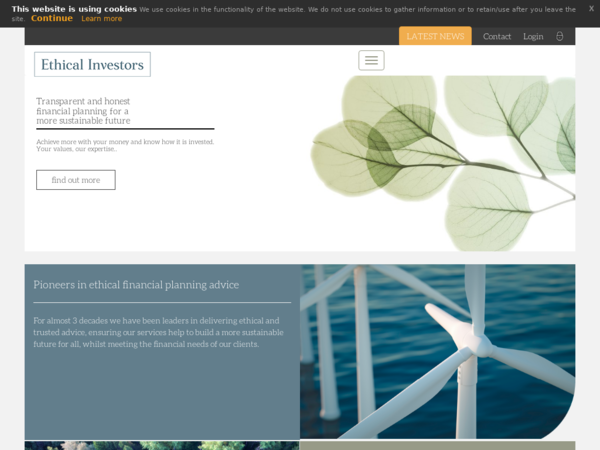Click the Ethical Investors logo

[x=92, y=64]
